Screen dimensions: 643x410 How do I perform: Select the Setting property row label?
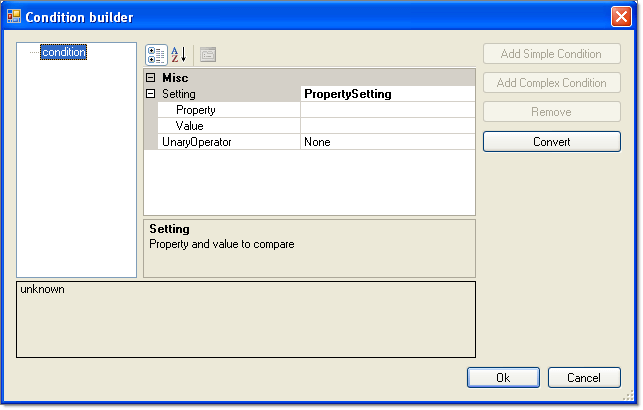point(179,94)
